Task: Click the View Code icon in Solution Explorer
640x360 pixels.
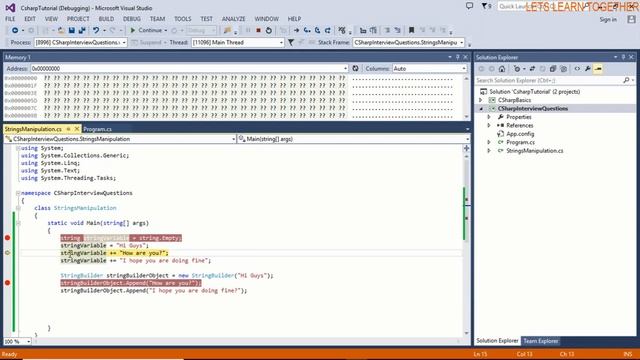Action: 577,69
